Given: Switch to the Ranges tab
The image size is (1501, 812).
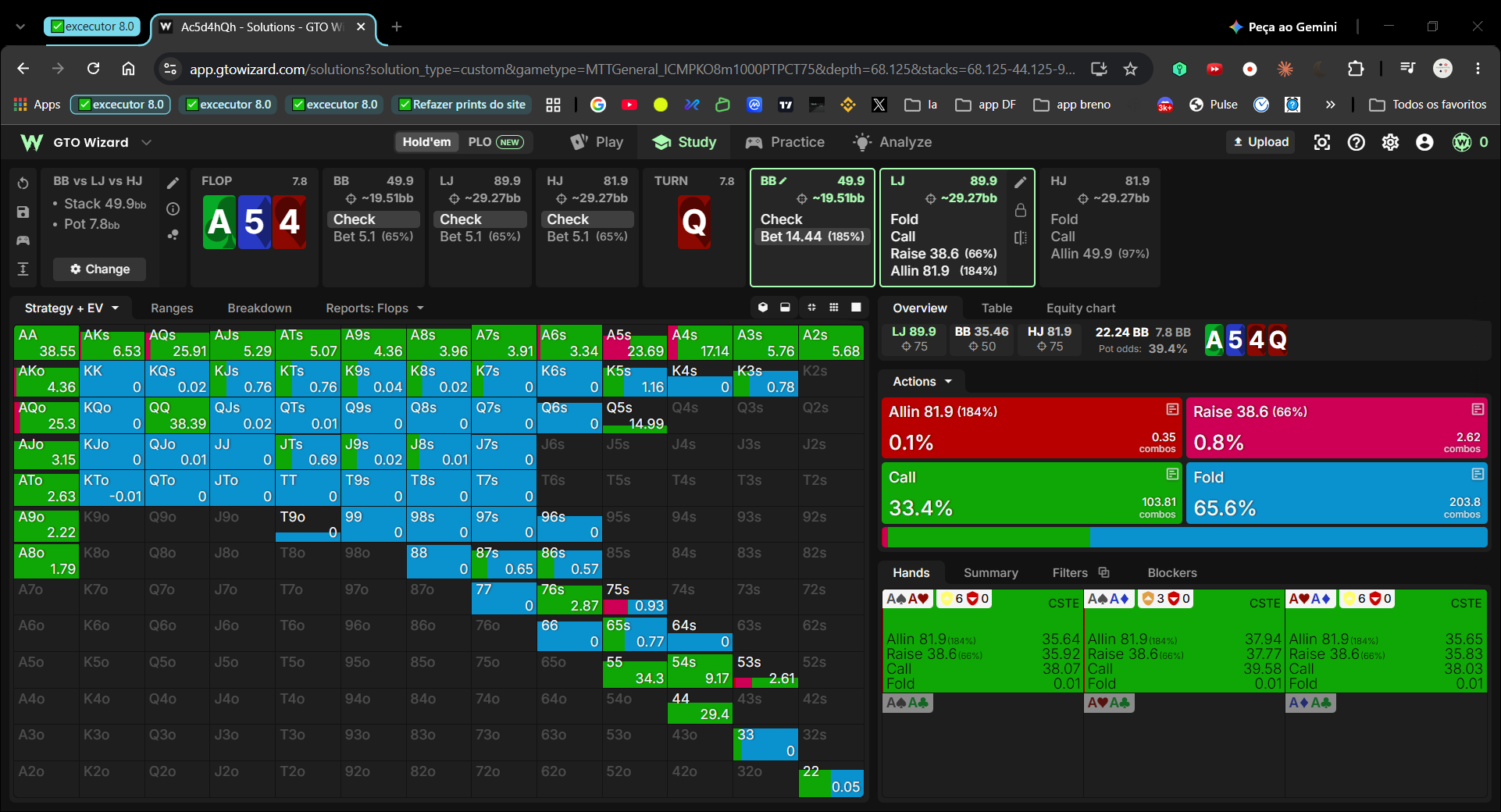Looking at the screenshot, I should (172, 308).
